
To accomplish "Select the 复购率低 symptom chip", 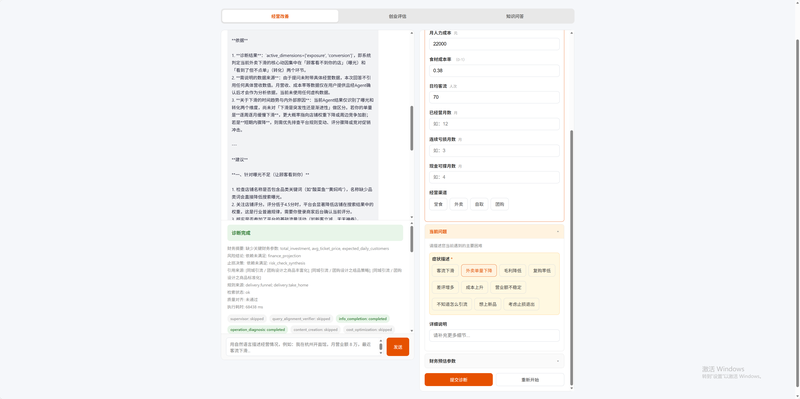I will 542,270.
